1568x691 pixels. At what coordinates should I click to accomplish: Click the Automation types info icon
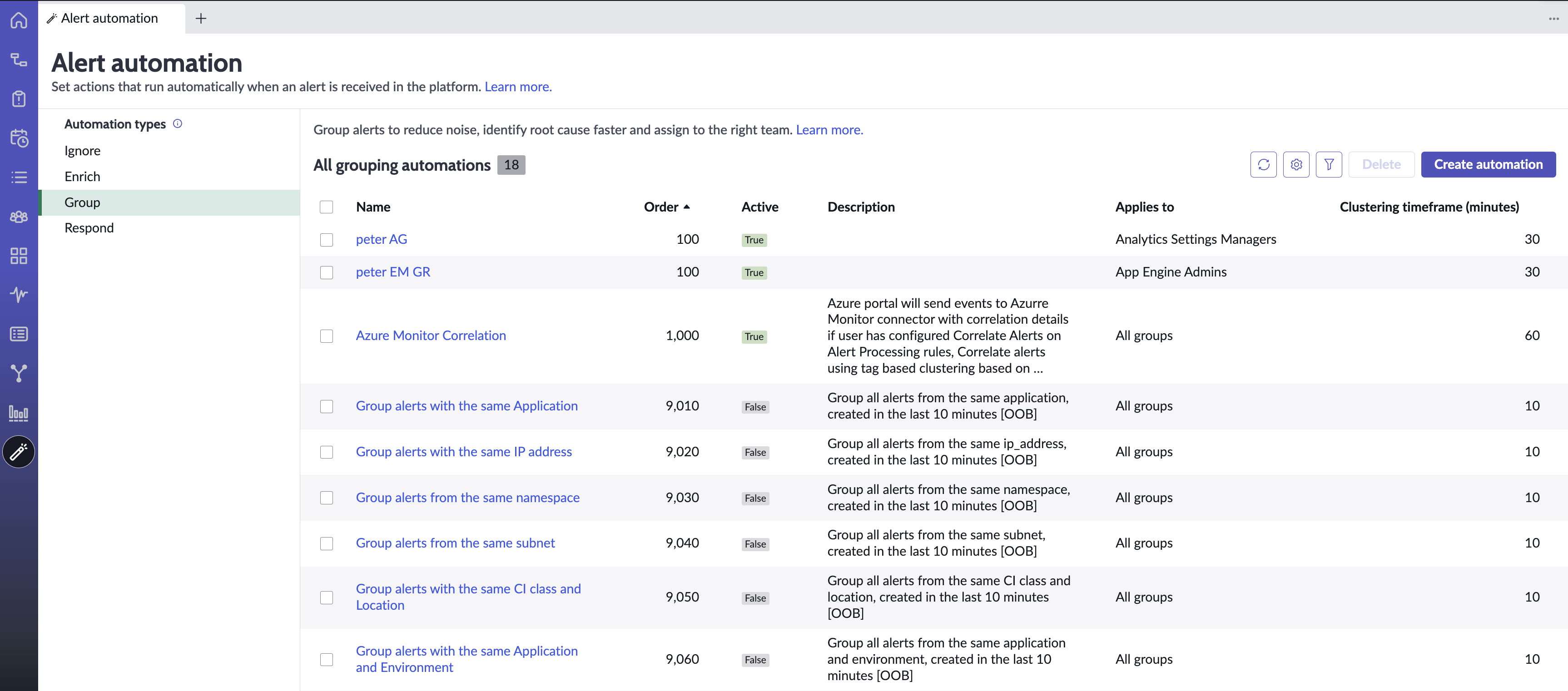178,123
